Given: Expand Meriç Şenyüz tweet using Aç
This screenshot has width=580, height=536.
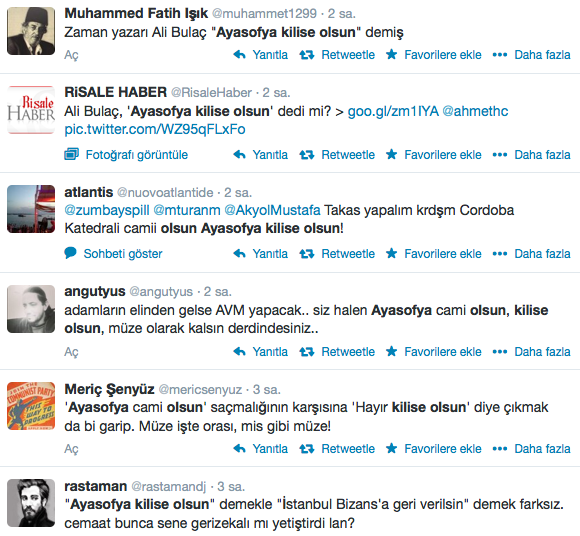Looking at the screenshot, I should click(x=71, y=449).
